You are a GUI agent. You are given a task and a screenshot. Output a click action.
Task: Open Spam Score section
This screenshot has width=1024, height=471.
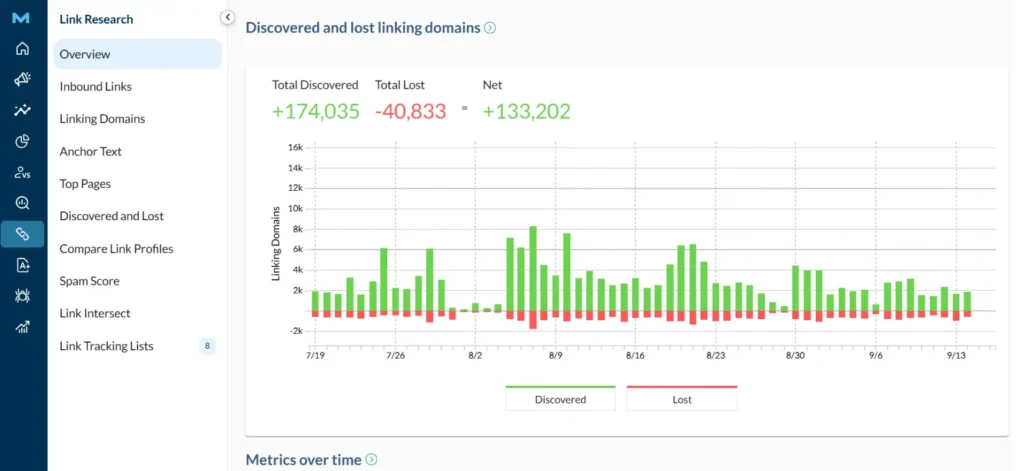[x=89, y=281]
